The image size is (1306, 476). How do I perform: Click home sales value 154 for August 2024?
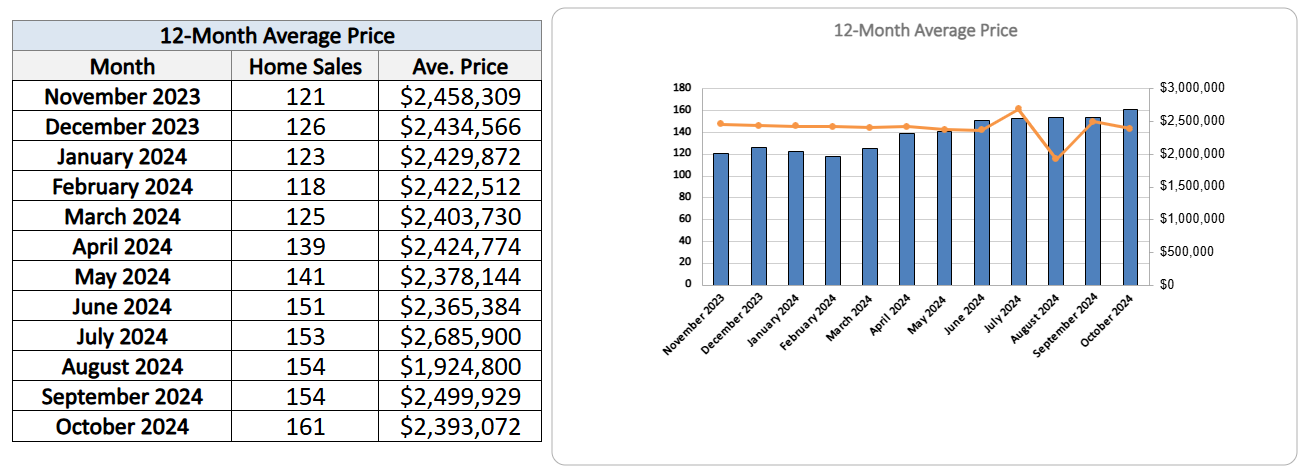305,366
